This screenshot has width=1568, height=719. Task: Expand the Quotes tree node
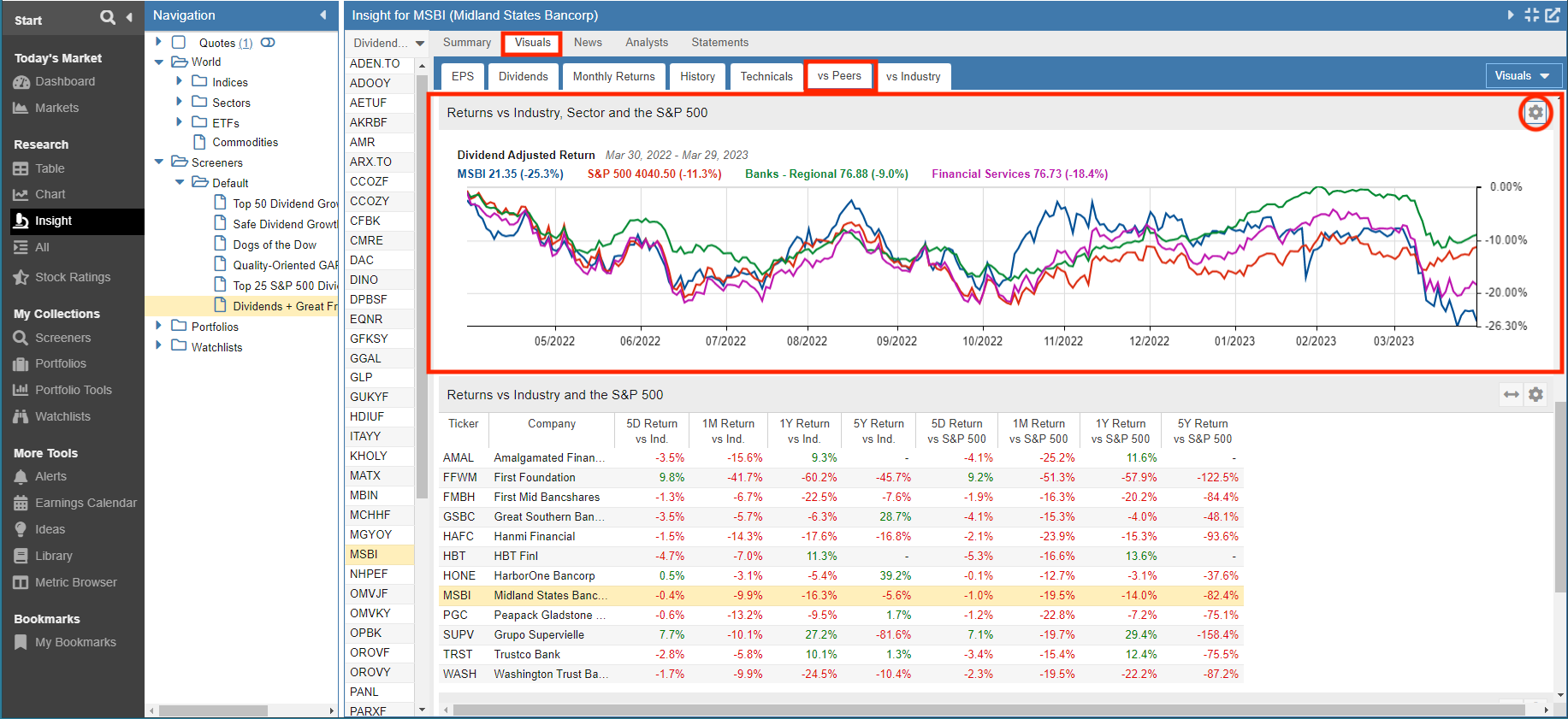pyautogui.click(x=158, y=41)
